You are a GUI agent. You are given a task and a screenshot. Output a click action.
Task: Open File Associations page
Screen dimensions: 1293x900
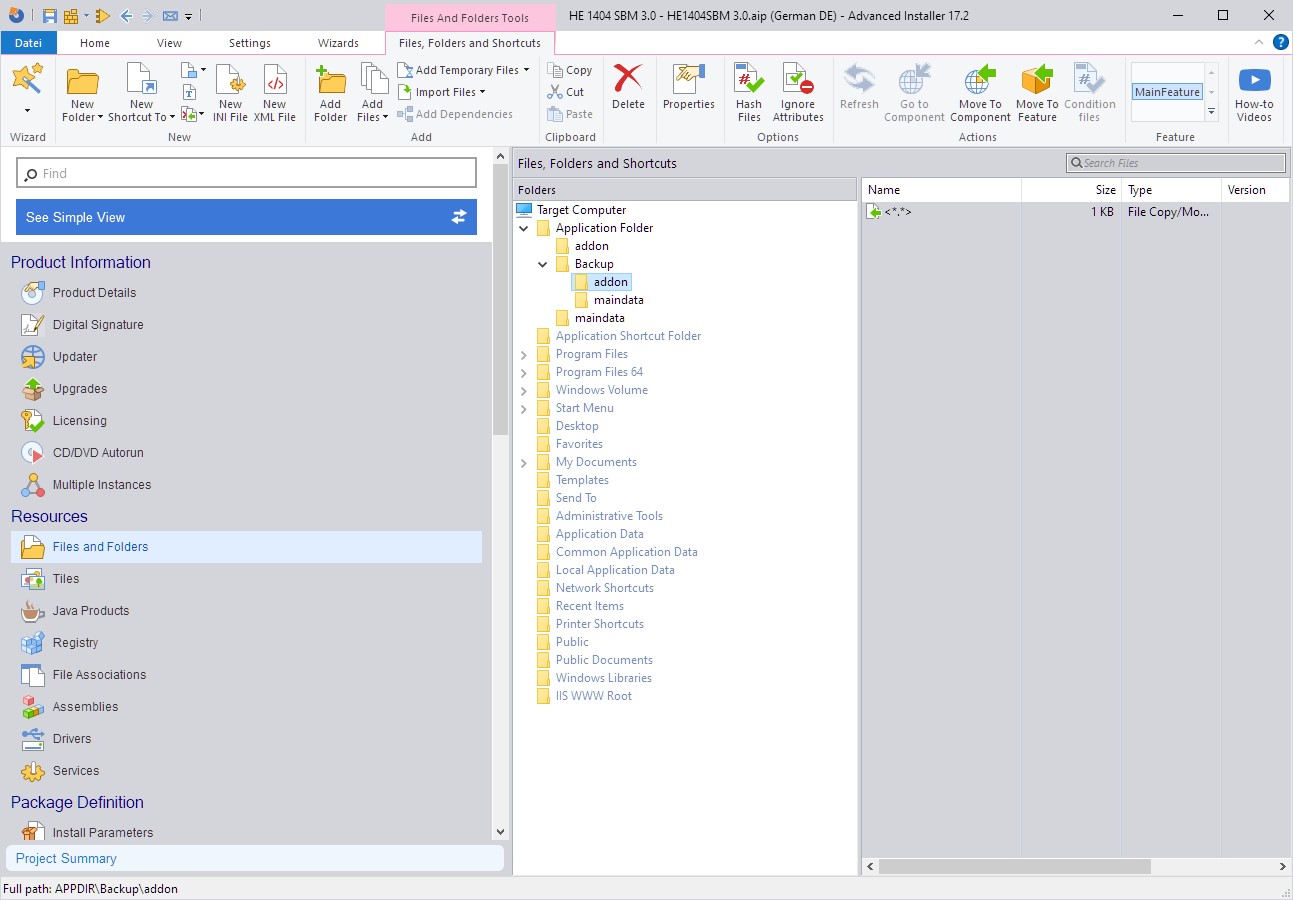tap(99, 675)
